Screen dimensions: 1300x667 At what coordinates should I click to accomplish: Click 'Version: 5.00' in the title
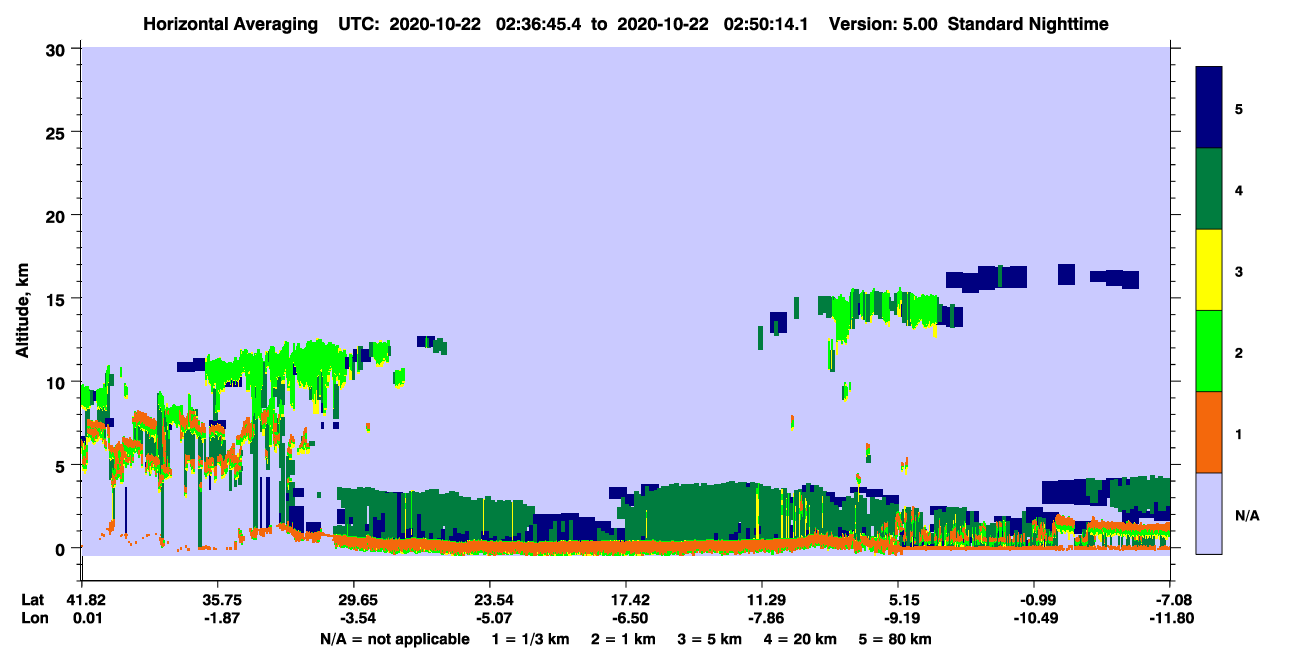point(883,23)
